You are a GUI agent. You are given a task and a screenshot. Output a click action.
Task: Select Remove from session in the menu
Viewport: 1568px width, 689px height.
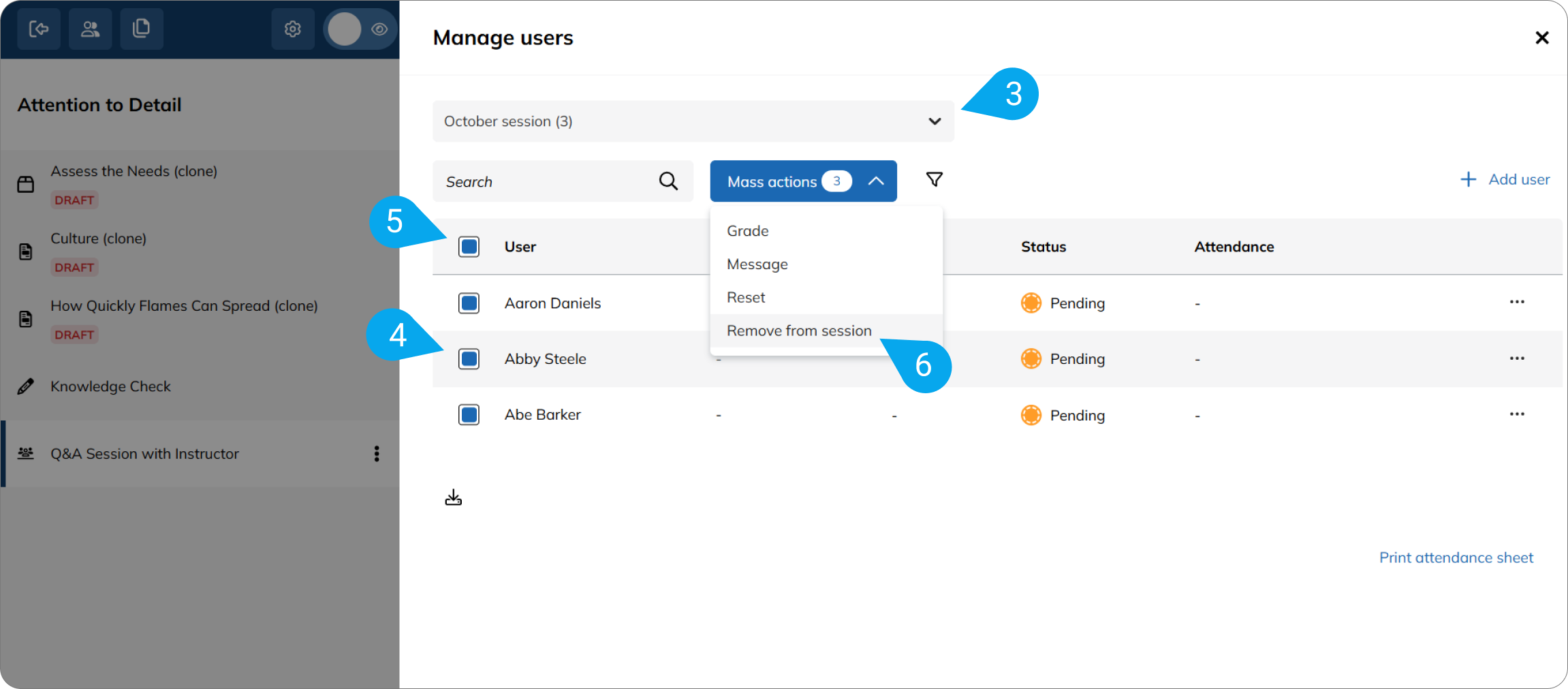(799, 331)
